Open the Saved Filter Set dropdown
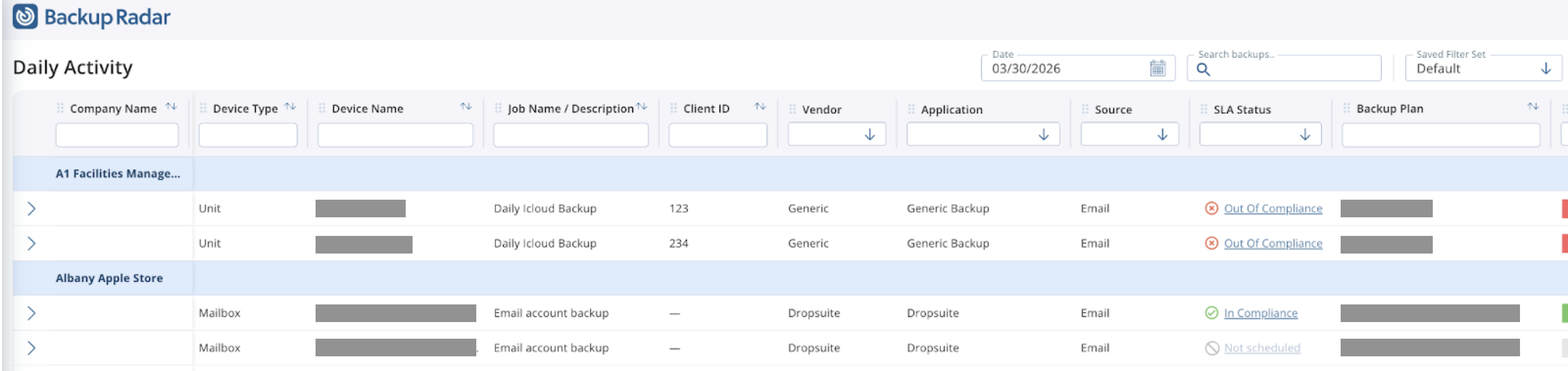The width and height of the screenshot is (1568, 371). click(x=1545, y=69)
